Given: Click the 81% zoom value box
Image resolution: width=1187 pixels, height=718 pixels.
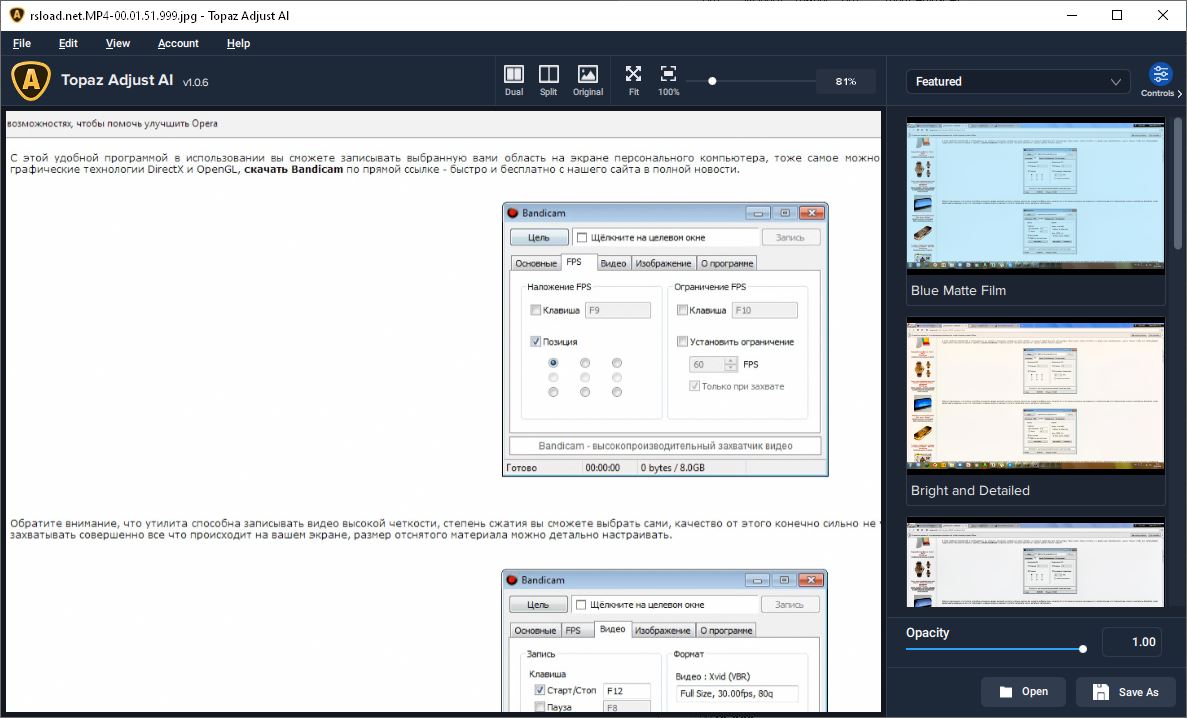Looking at the screenshot, I should [x=846, y=81].
